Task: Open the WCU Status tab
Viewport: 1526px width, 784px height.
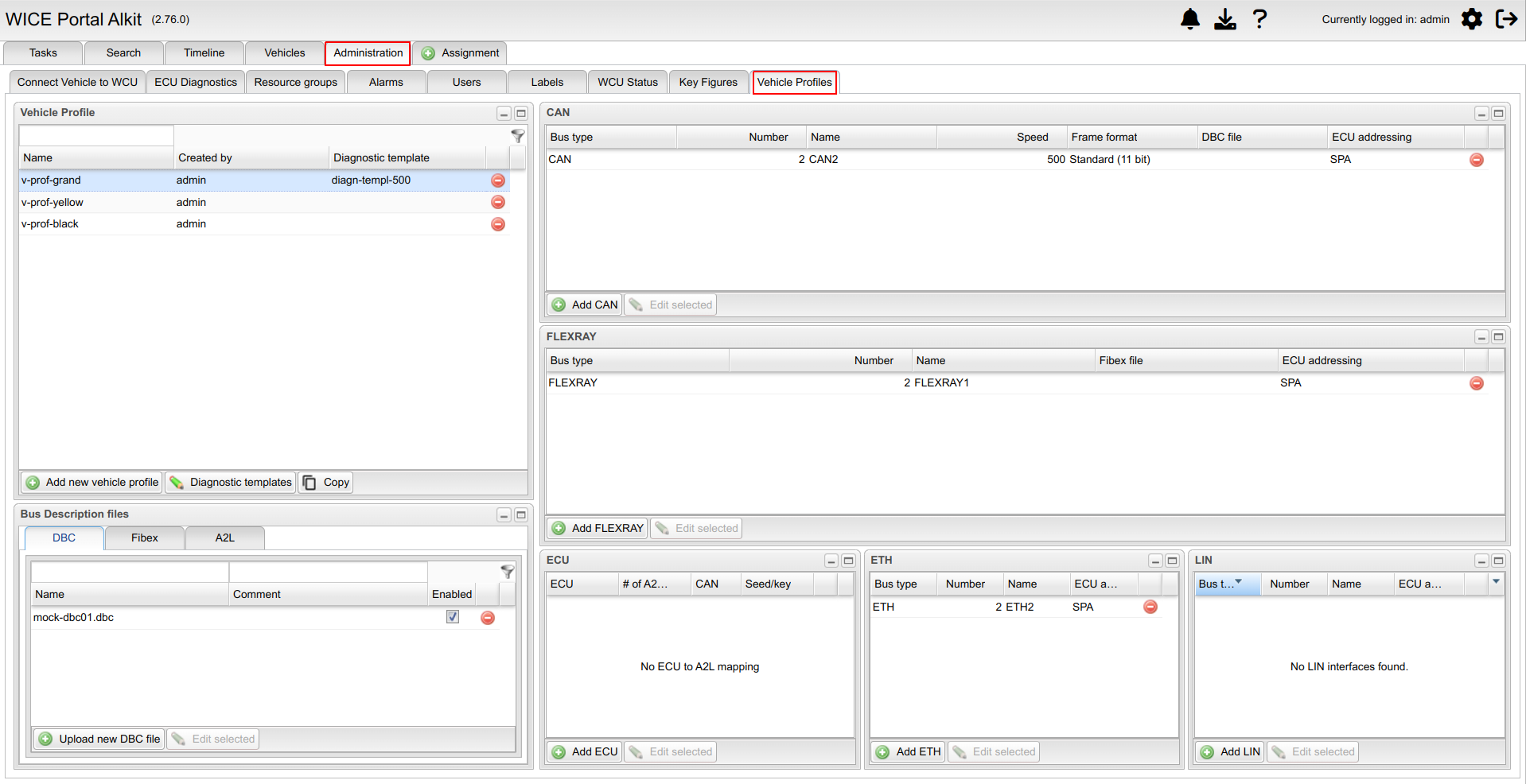Action: pos(627,83)
